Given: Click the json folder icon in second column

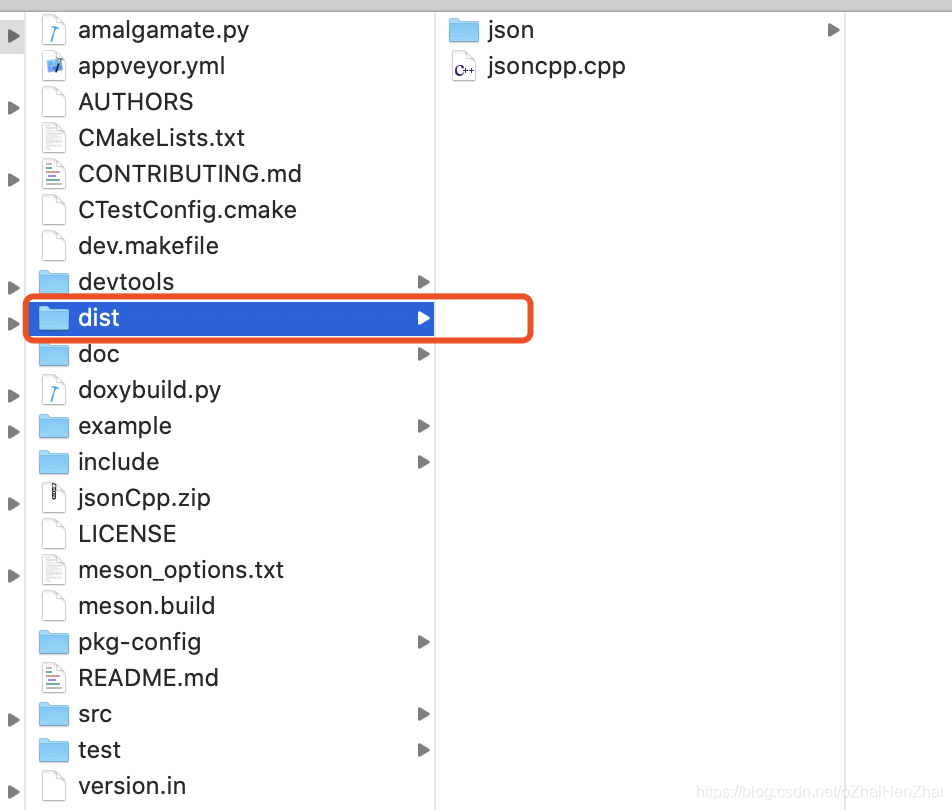Looking at the screenshot, I should tap(463, 30).
